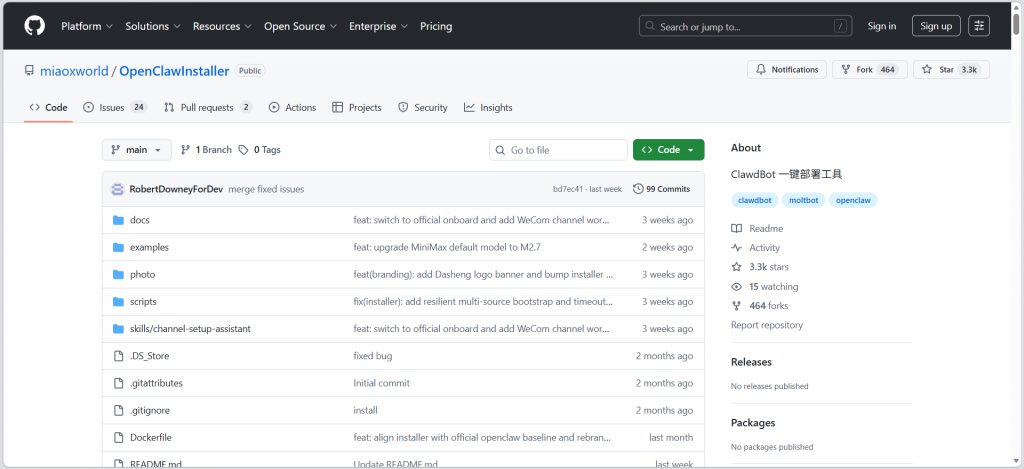
Task: Focus the Search or jump to field
Action: (x=745, y=26)
